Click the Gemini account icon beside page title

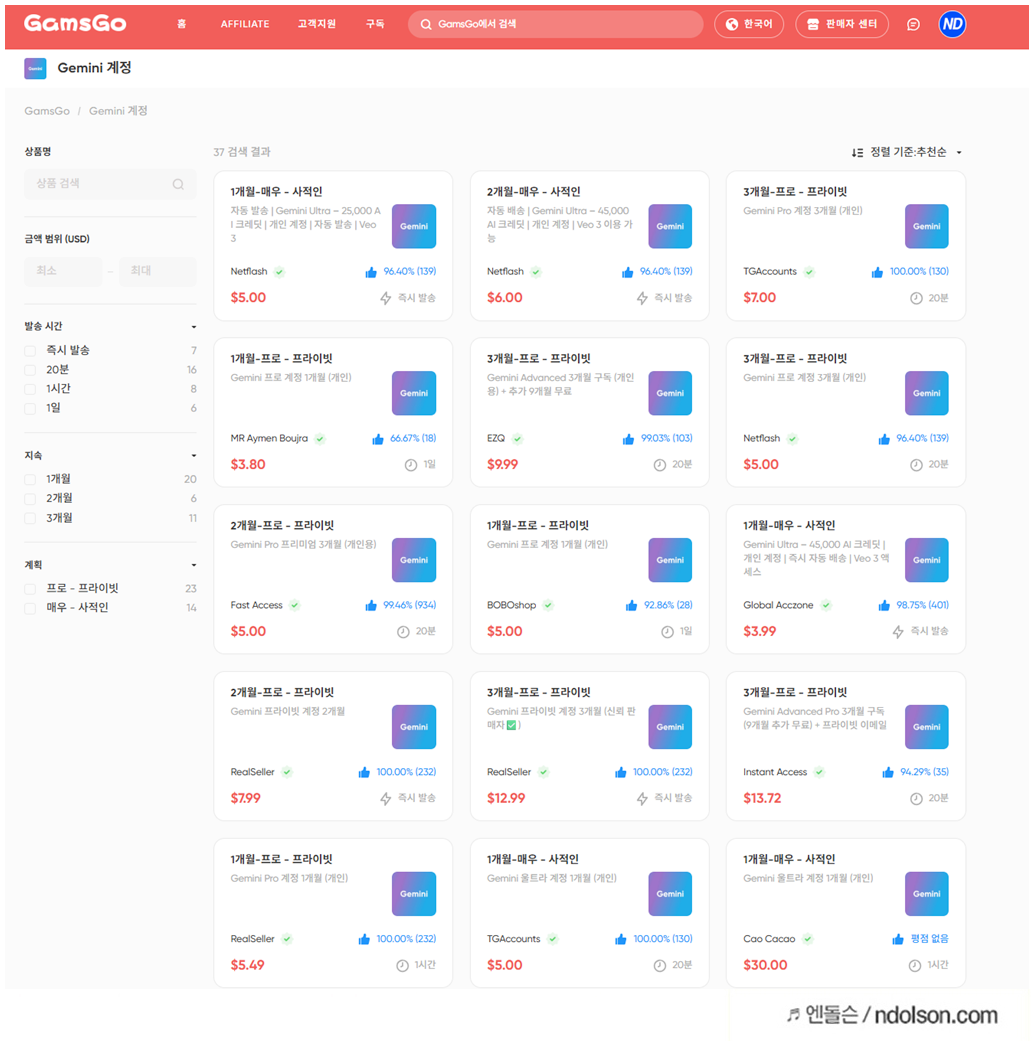click(35, 68)
